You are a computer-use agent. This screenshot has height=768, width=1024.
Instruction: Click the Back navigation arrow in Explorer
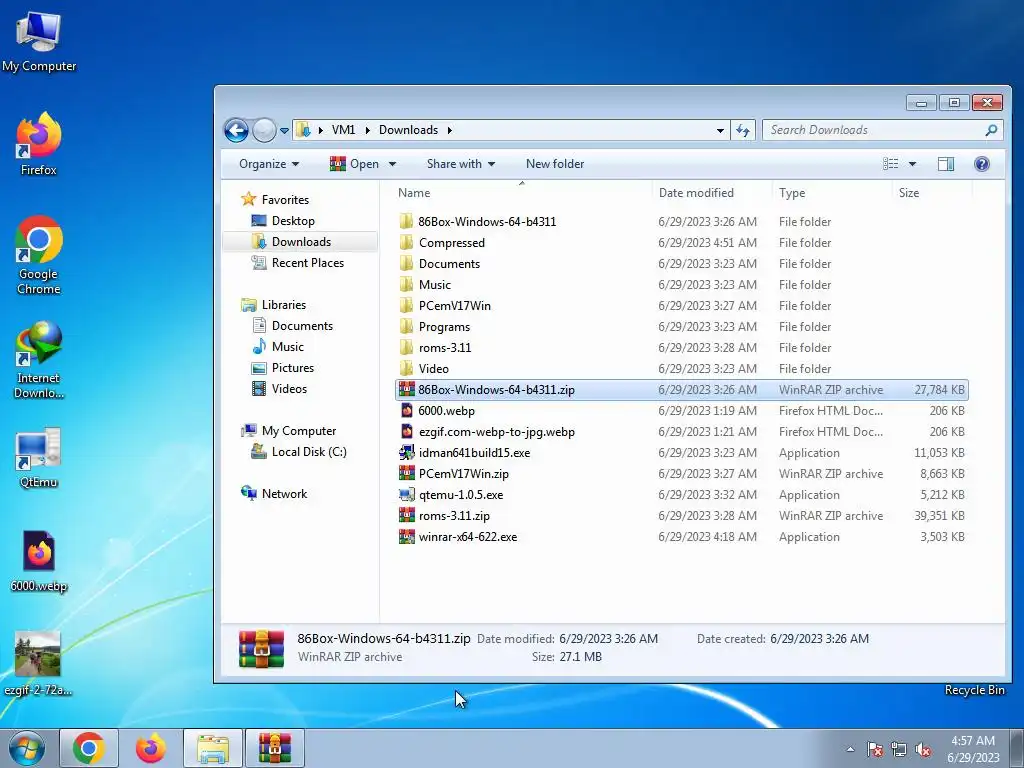pos(236,130)
